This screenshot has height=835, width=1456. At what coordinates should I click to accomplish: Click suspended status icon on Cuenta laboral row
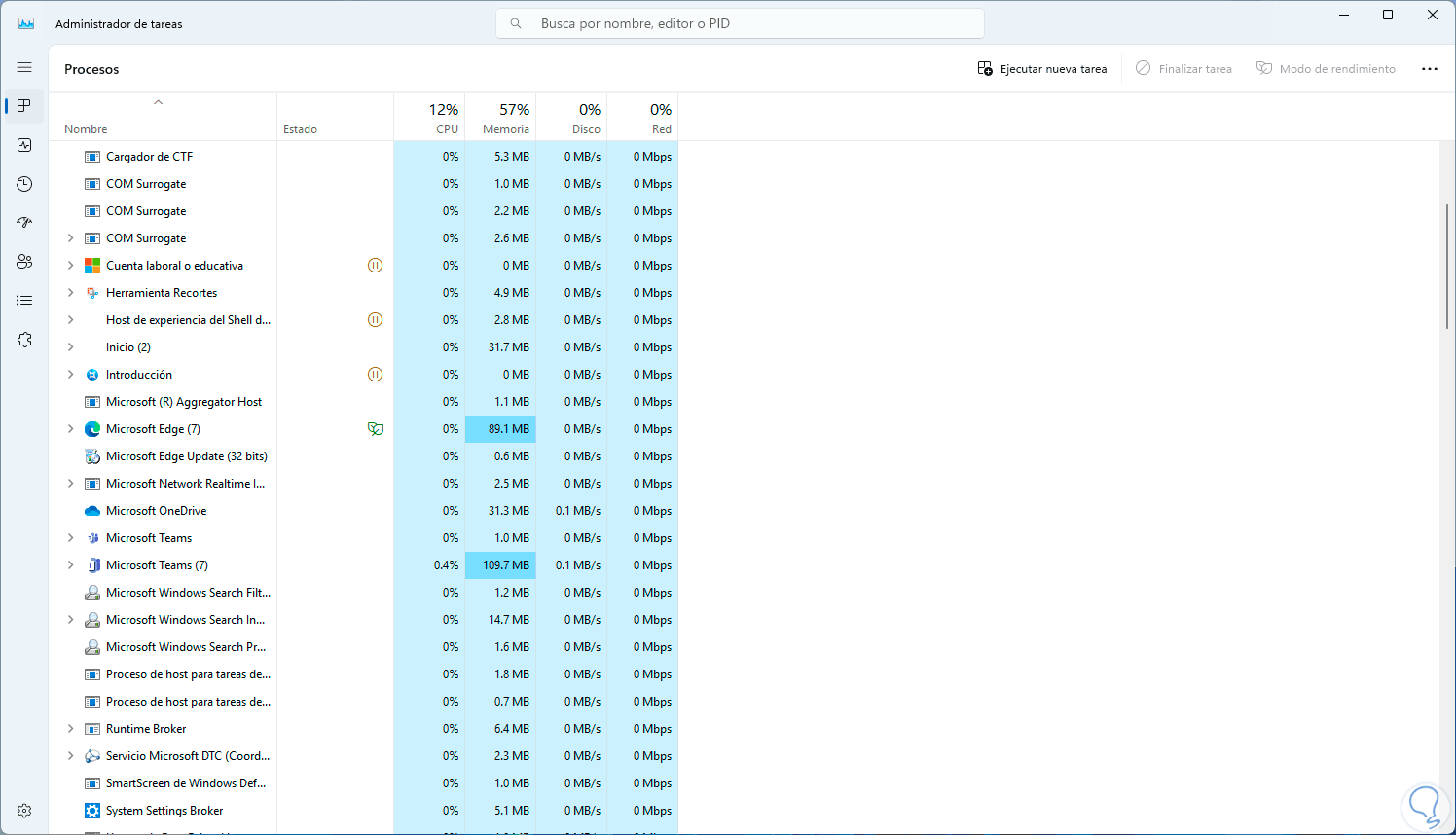[375, 266]
